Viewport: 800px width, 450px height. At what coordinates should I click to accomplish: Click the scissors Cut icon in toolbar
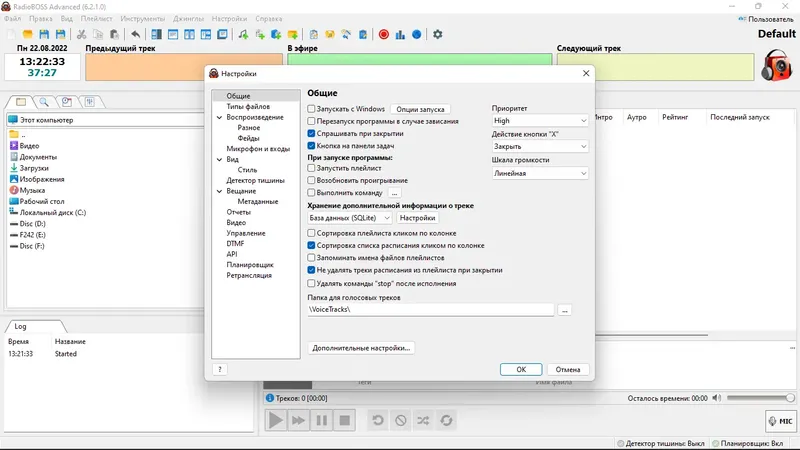coord(81,34)
